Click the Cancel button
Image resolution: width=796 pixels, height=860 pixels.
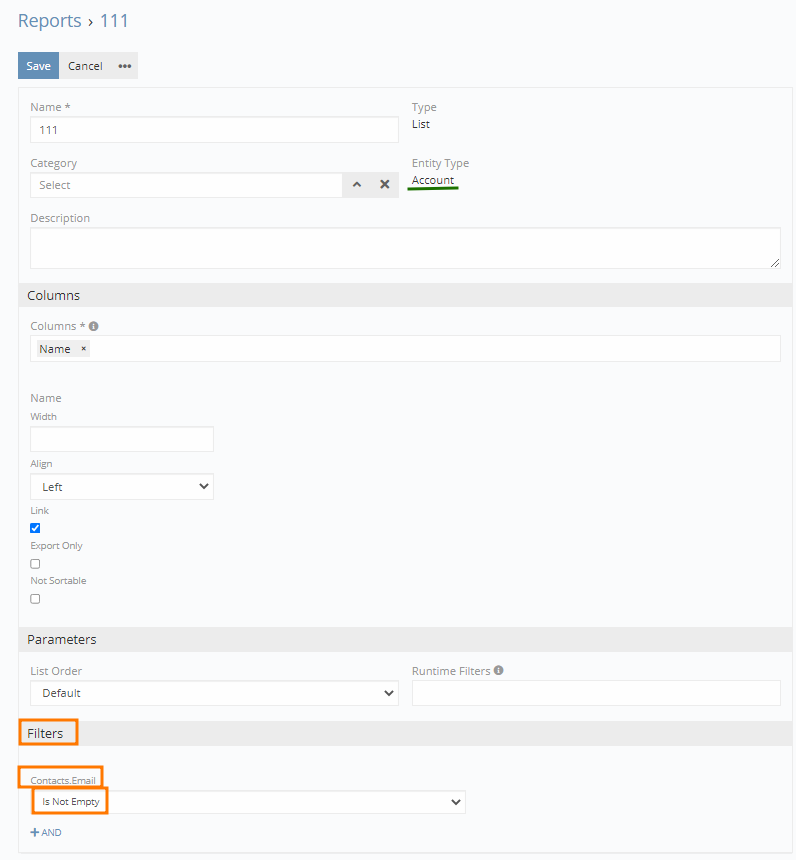[x=85, y=66]
